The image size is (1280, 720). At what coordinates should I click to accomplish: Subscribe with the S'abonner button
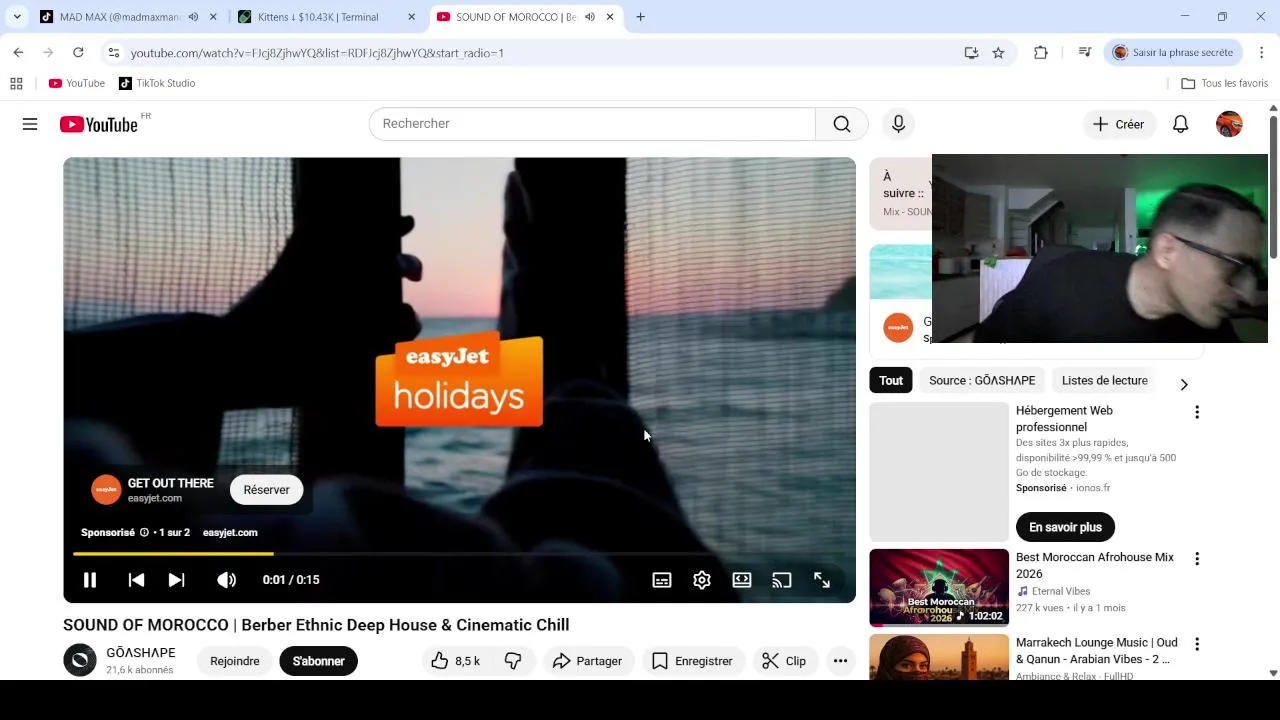(319, 661)
